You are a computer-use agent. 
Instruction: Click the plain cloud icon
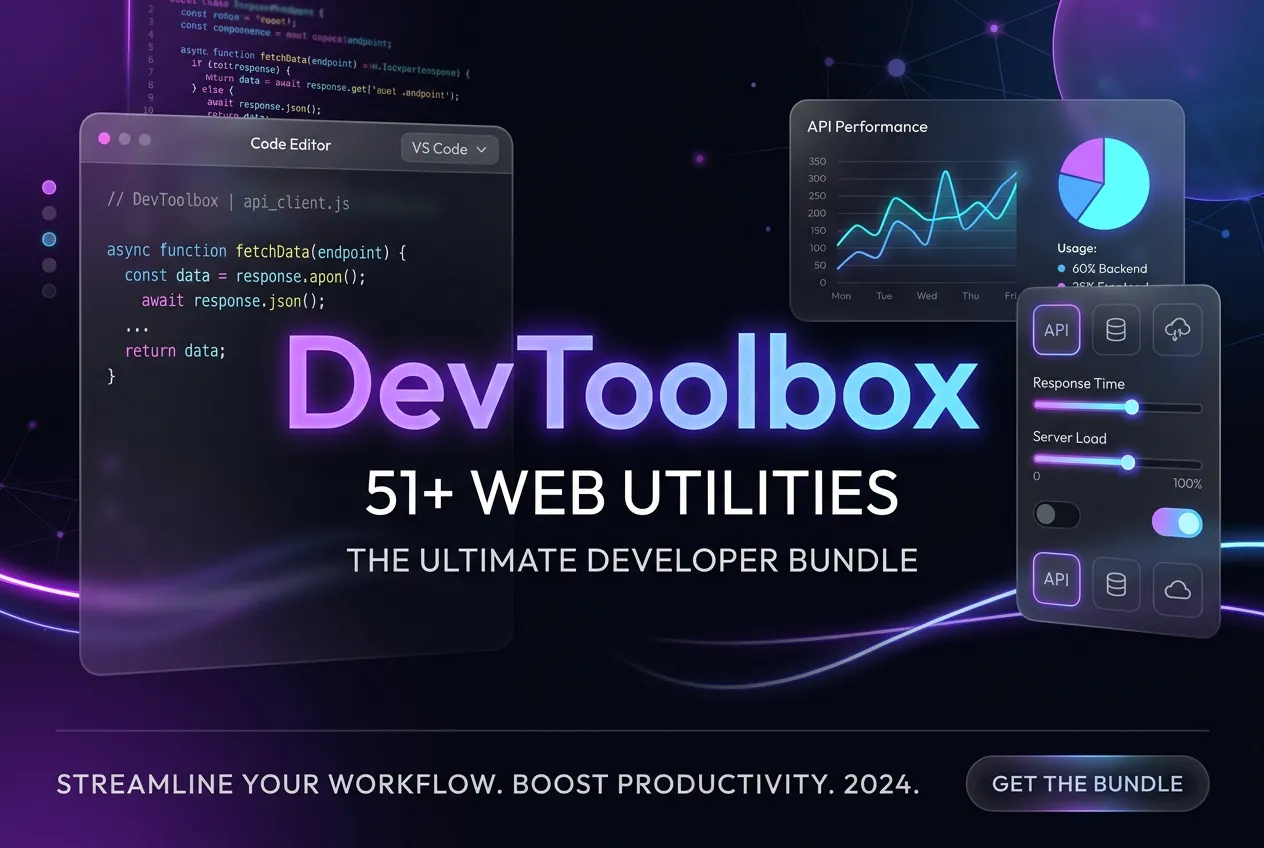click(1178, 589)
